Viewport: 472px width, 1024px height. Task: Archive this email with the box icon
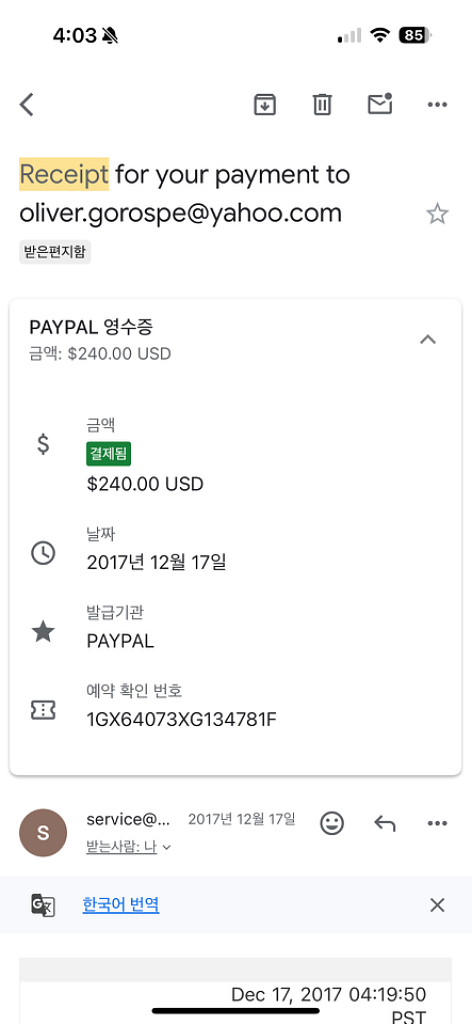pyautogui.click(x=264, y=104)
